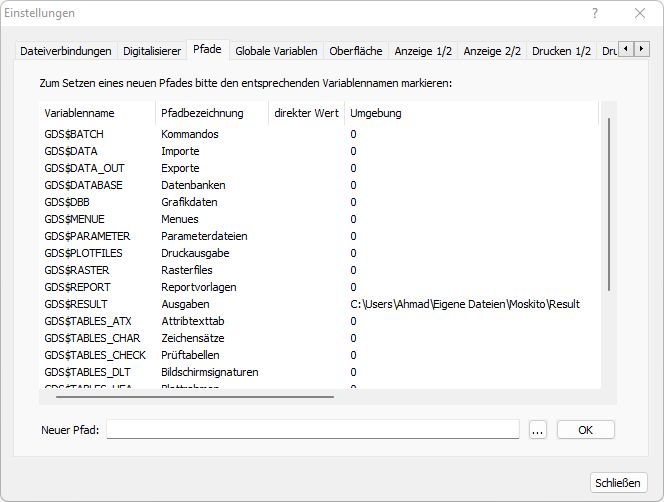Viewport: 664px width, 502px height.
Task: Click the Pfadbezeichnung column header
Action: [212, 113]
